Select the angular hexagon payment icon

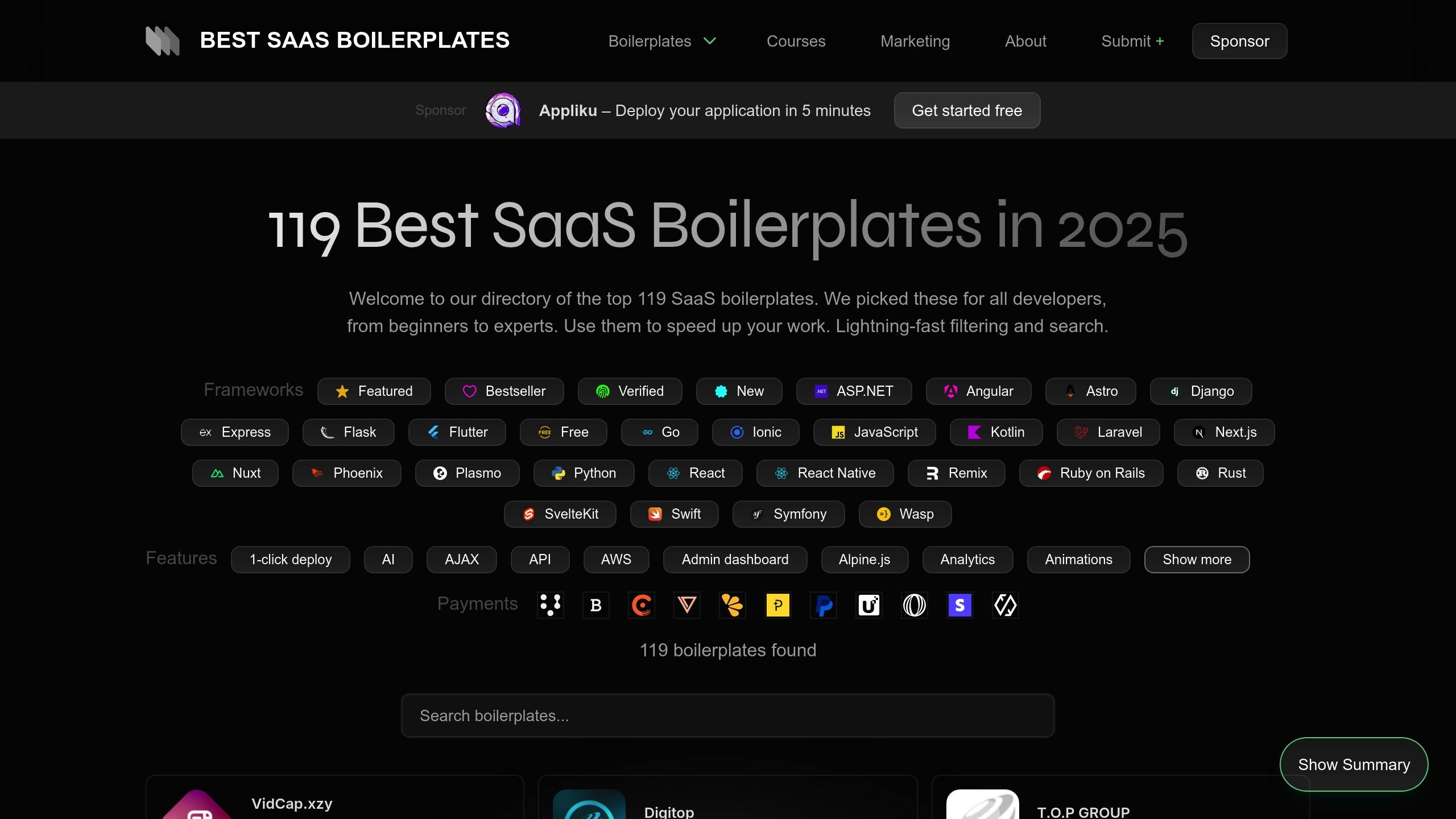(1006, 605)
